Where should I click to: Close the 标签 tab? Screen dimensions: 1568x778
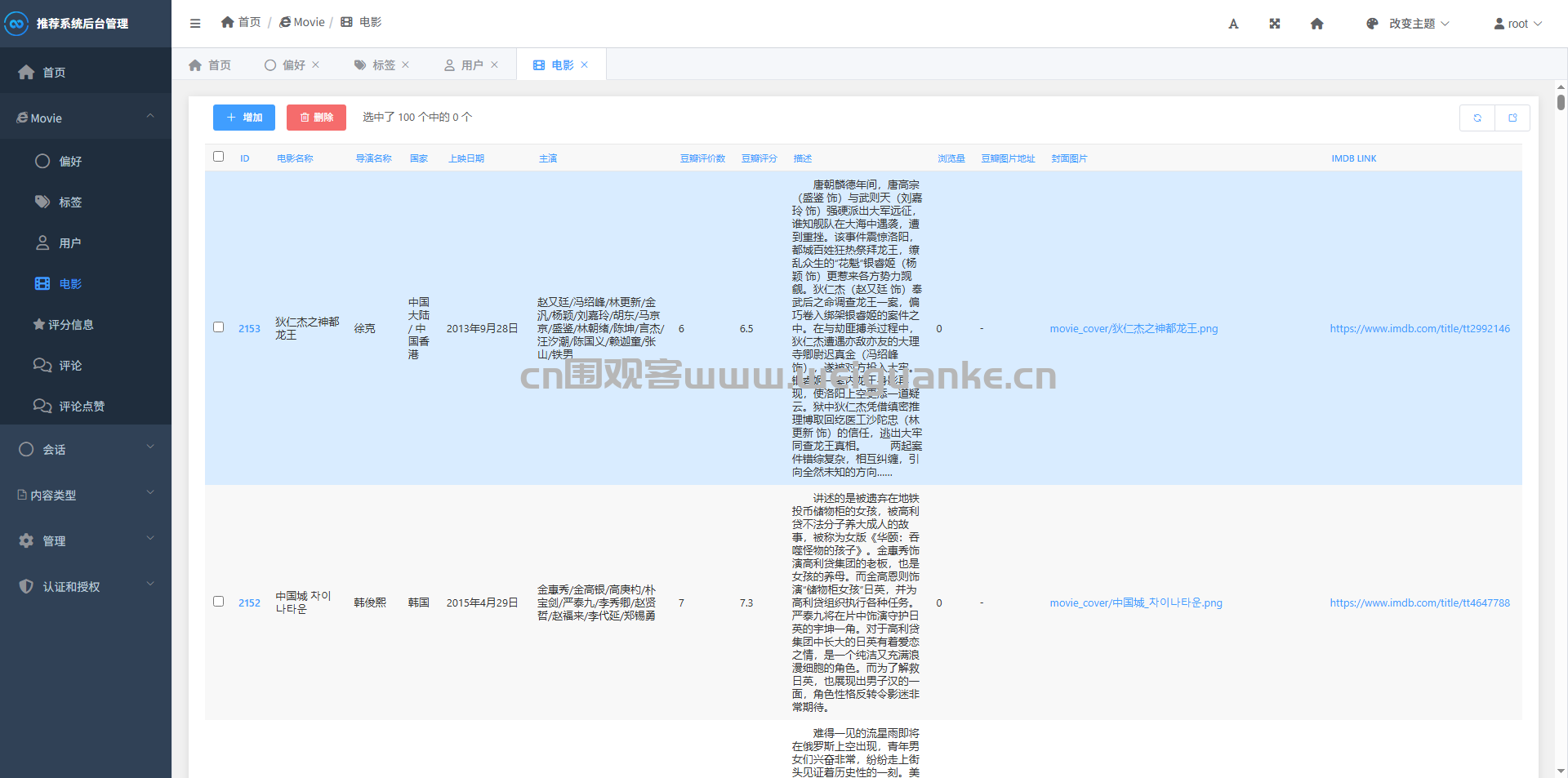(406, 64)
